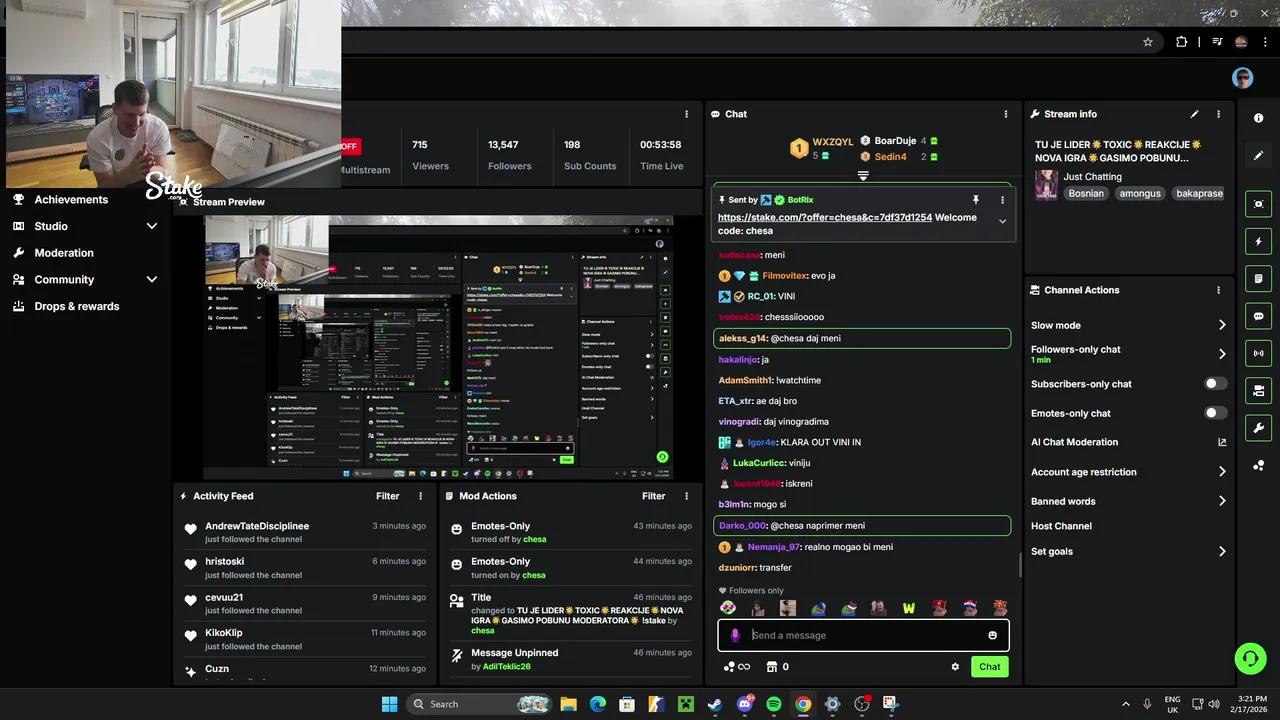Open browser extensions puzzle icon
The height and width of the screenshot is (720, 1280).
click(1182, 42)
